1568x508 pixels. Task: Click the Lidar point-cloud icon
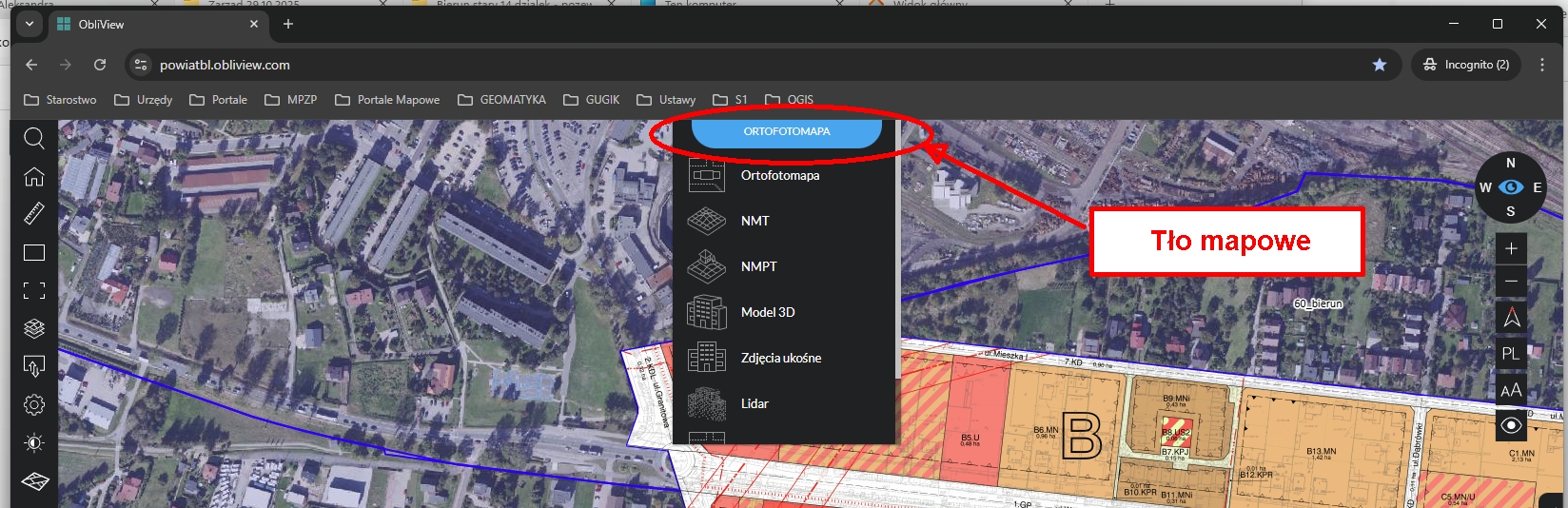click(x=707, y=403)
